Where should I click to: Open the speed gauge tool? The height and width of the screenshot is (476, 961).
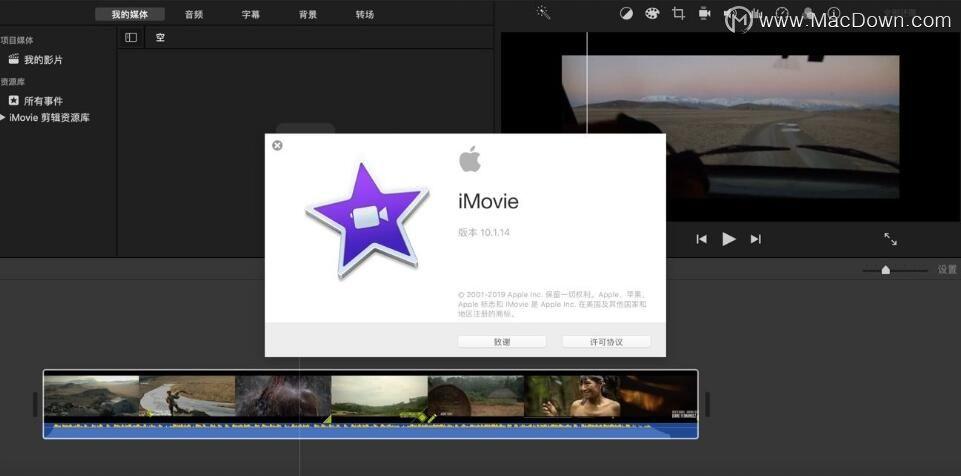(x=782, y=13)
